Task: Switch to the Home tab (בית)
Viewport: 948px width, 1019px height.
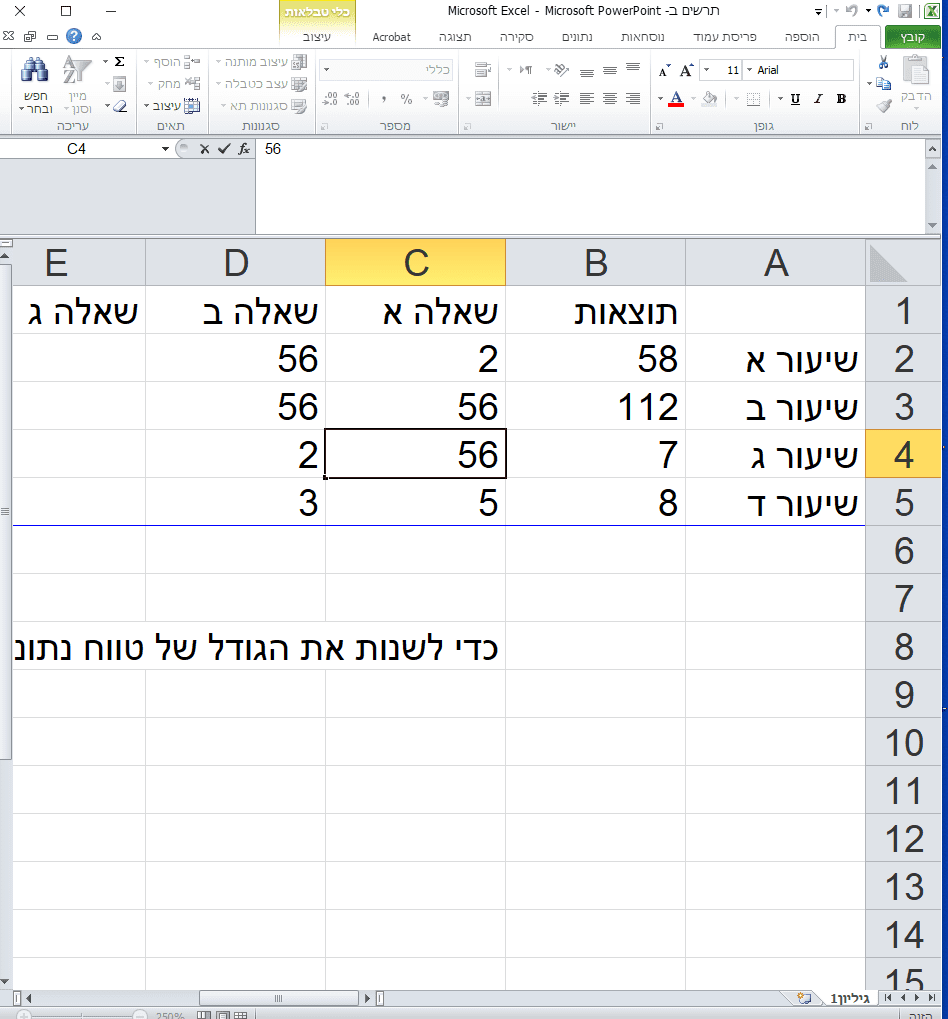Action: (857, 37)
